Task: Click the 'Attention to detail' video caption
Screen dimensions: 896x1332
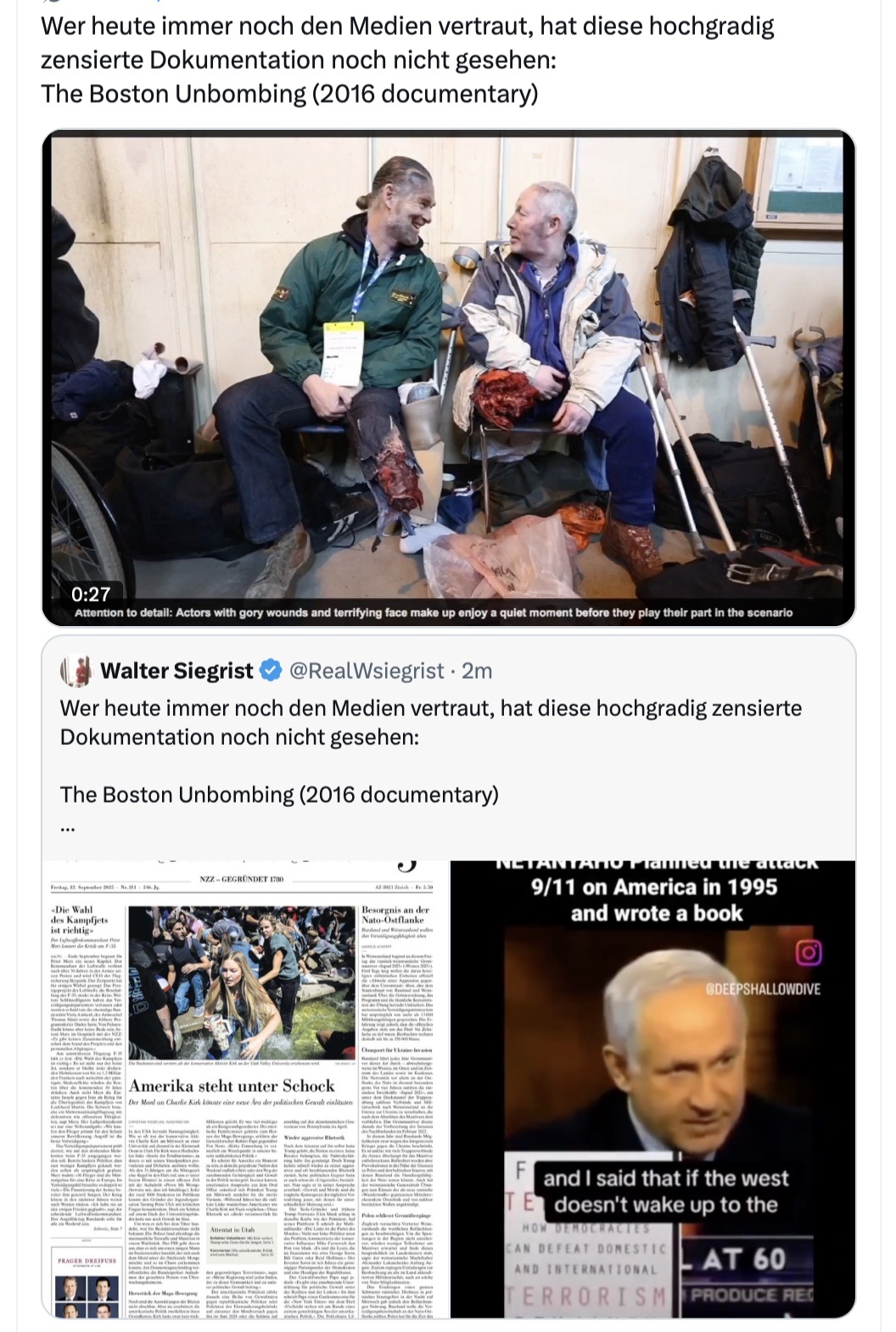Action: click(434, 613)
